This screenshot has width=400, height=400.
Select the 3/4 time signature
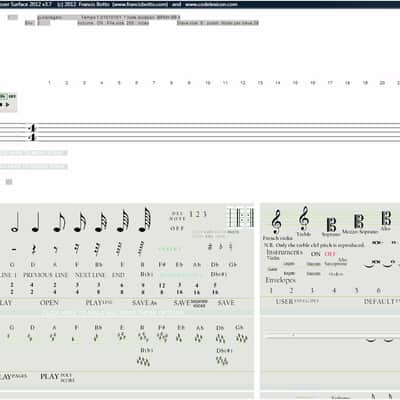point(77,288)
